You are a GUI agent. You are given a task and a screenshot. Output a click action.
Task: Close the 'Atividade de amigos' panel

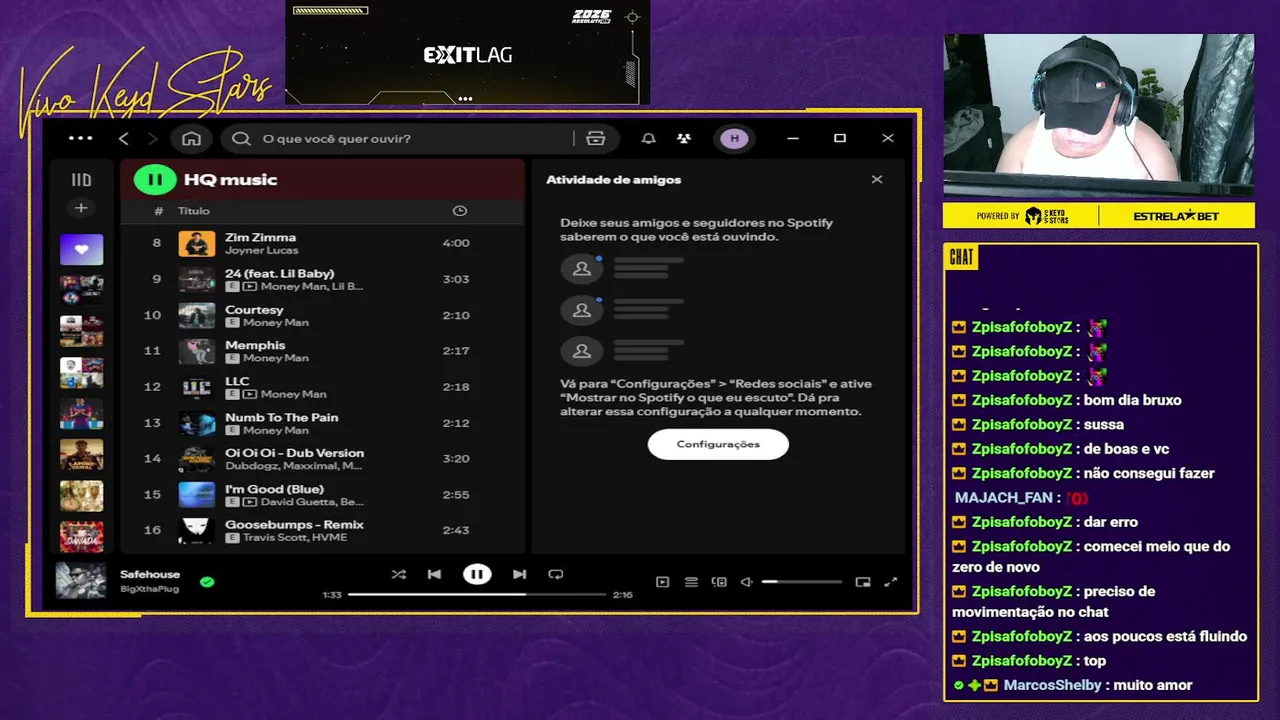point(877,180)
